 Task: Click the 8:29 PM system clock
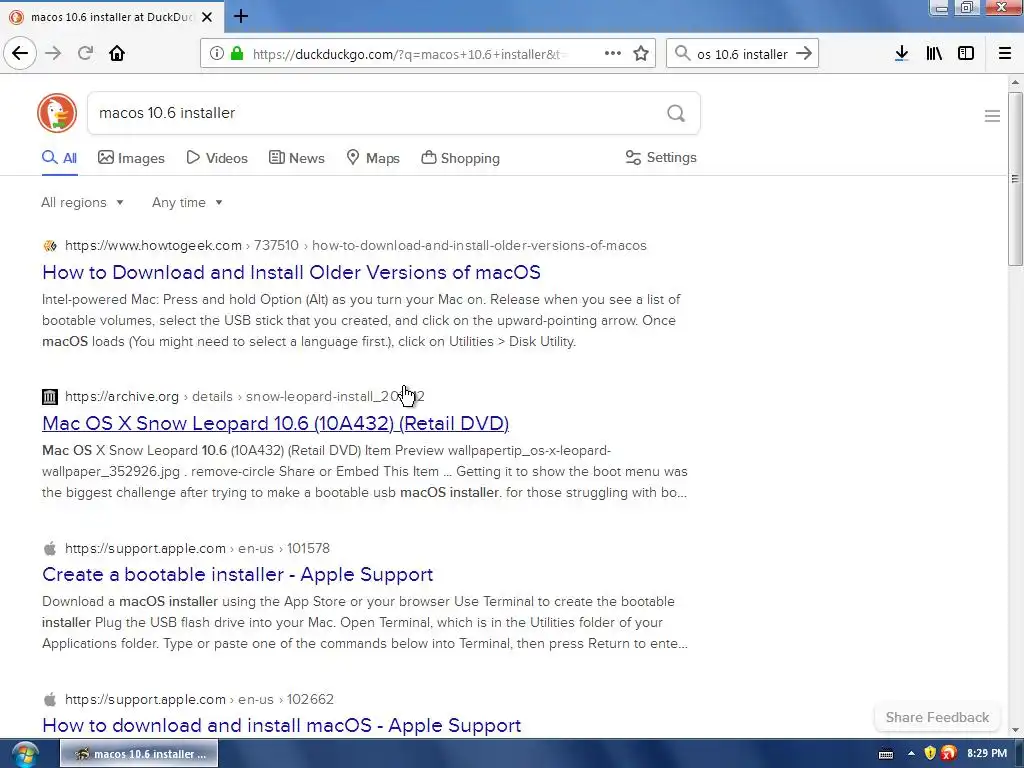tap(987, 754)
